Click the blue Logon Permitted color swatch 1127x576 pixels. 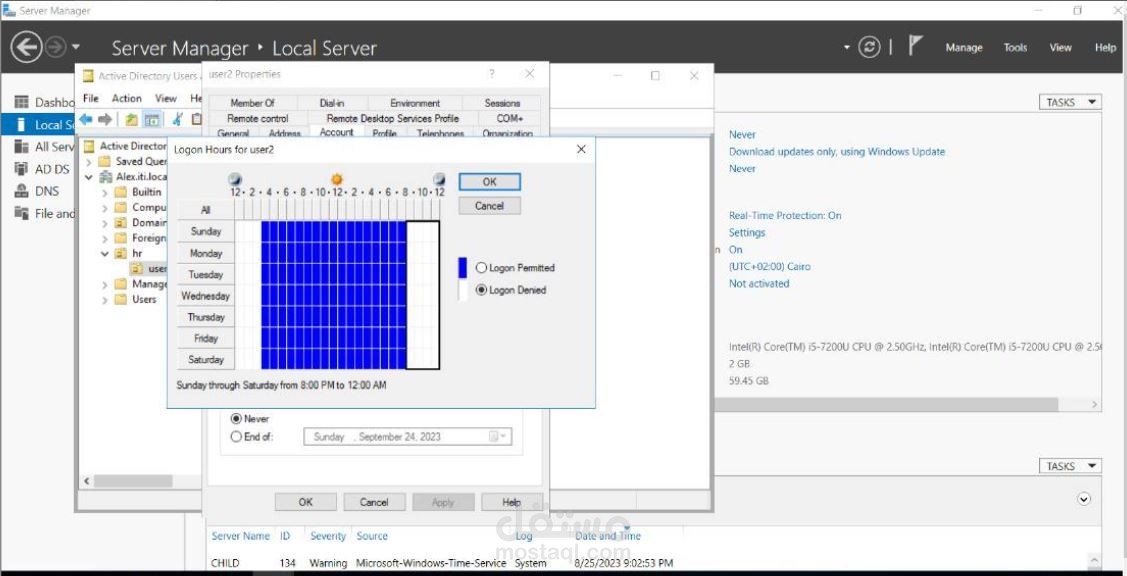[x=461, y=268]
